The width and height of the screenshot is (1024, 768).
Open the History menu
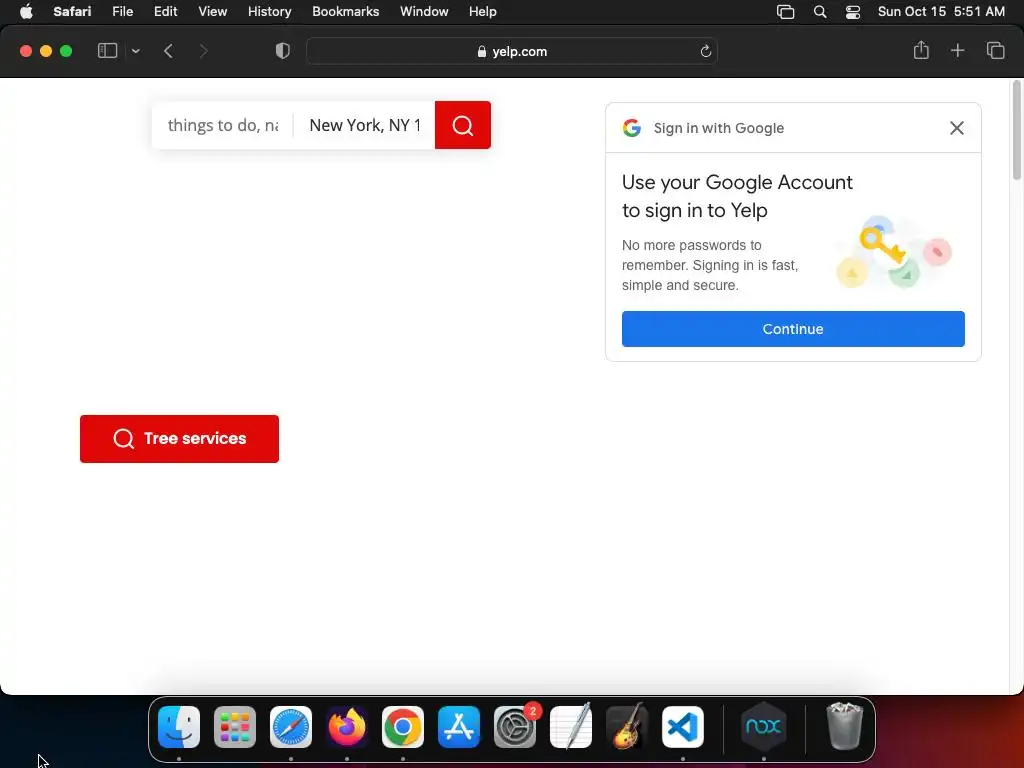(x=269, y=11)
